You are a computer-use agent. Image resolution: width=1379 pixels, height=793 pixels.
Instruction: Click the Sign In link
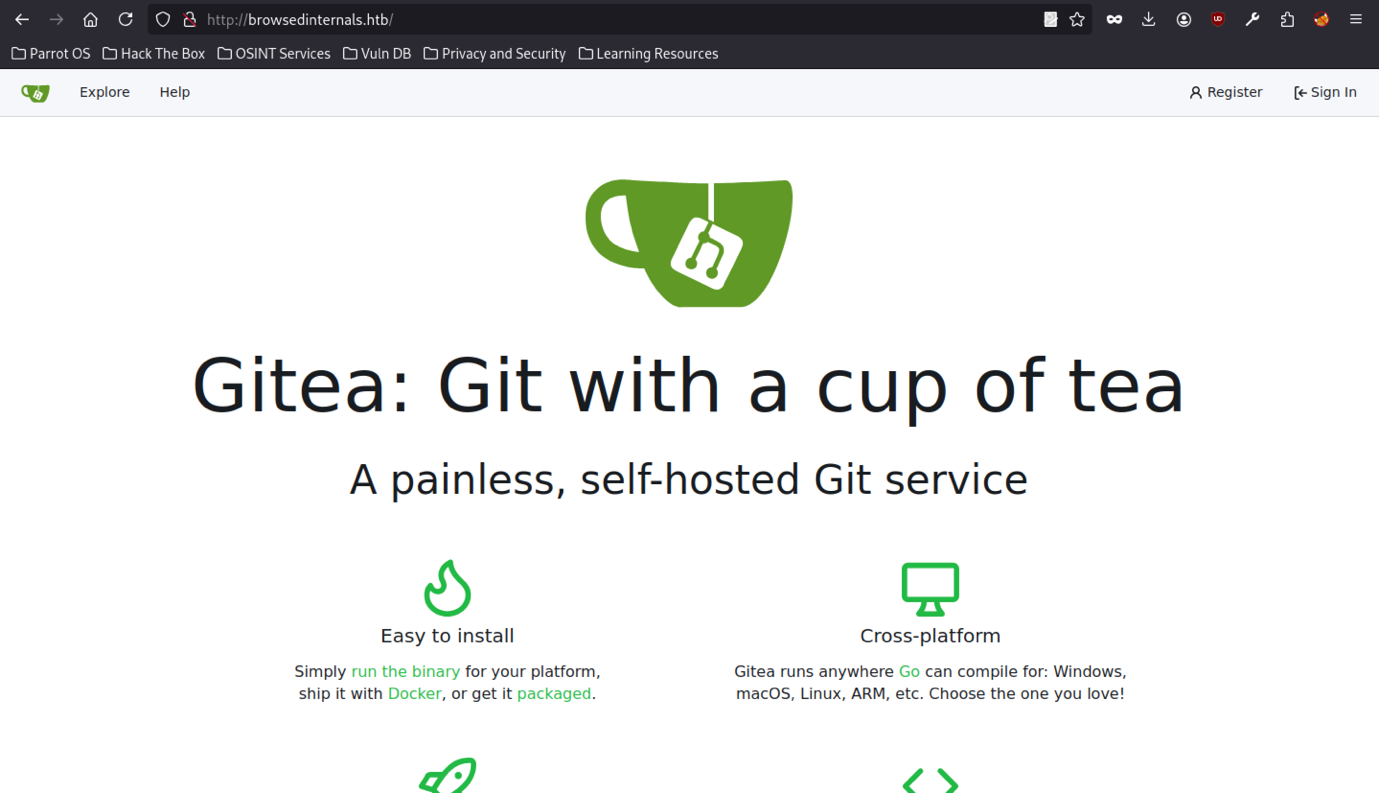[x=1325, y=92]
